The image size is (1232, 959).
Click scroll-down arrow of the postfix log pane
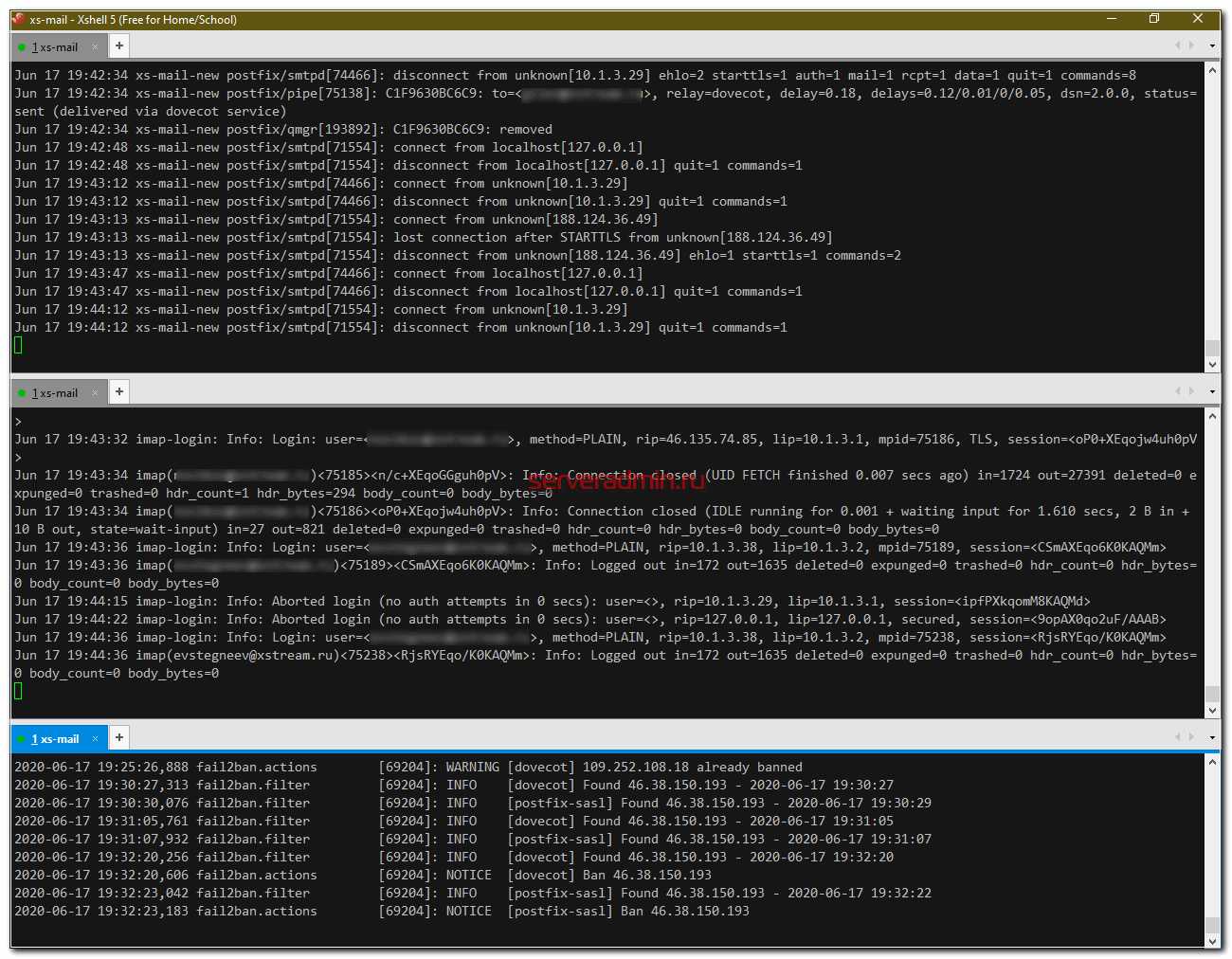pyautogui.click(x=1212, y=365)
